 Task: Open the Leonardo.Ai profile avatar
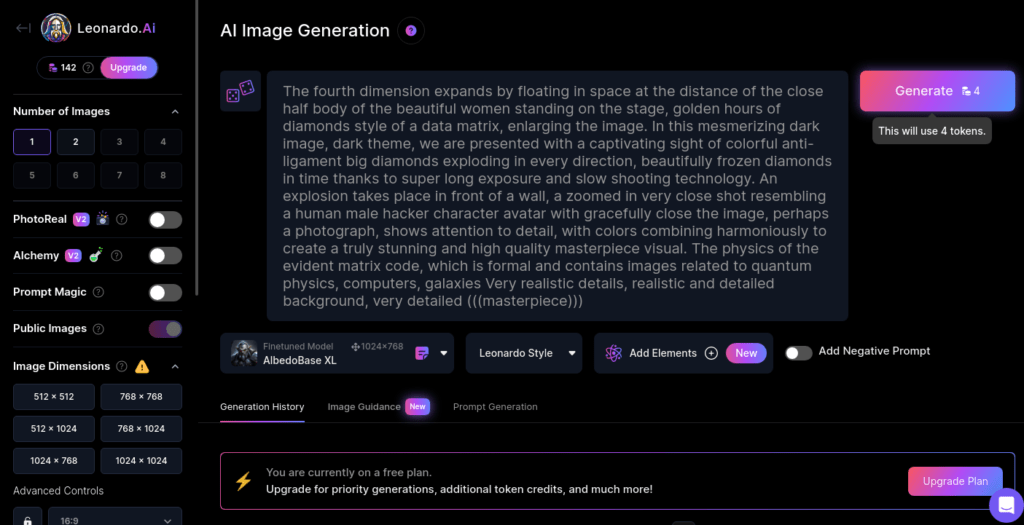click(56, 28)
